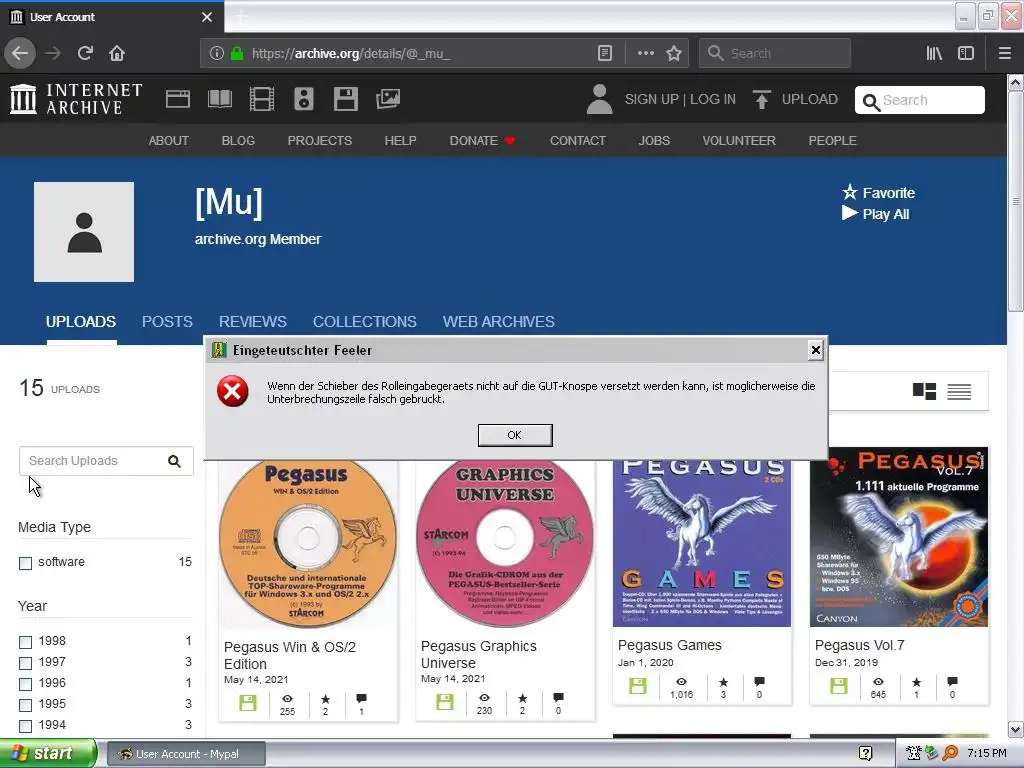The height and width of the screenshot is (768, 1024).
Task: Close the Eingeteutschter Feeler dialog
Action: (x=815, y=351)
